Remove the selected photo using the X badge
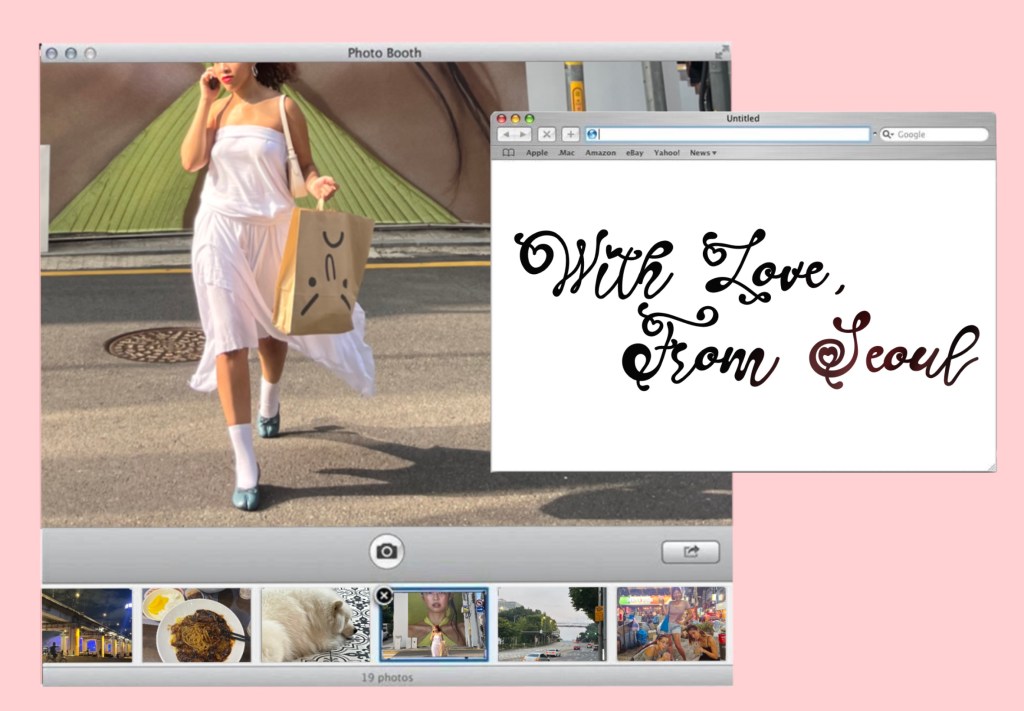Viewport: 1024px width, 711px height. pyautogui.click(x=384, y=596)
